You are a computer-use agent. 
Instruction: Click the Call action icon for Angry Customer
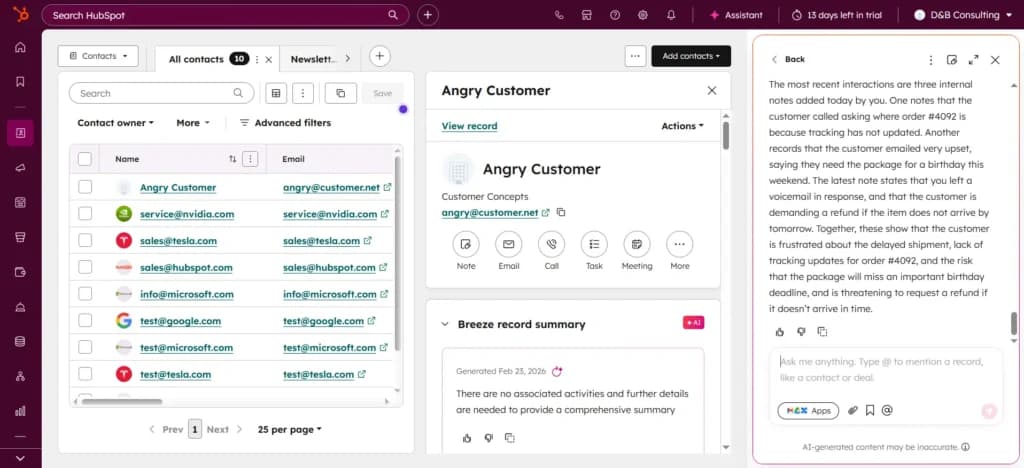pyautogui.click(x=551, y=244)
